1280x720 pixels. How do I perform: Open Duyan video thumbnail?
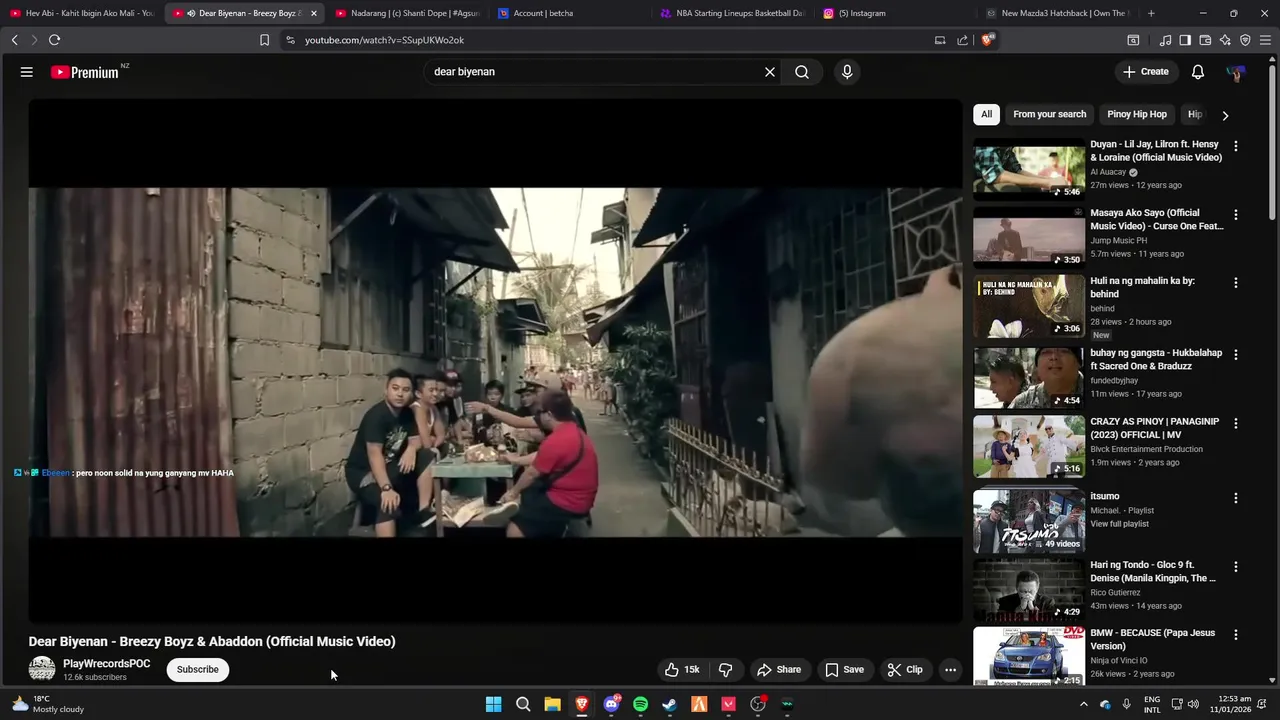tap(1029, 169)
